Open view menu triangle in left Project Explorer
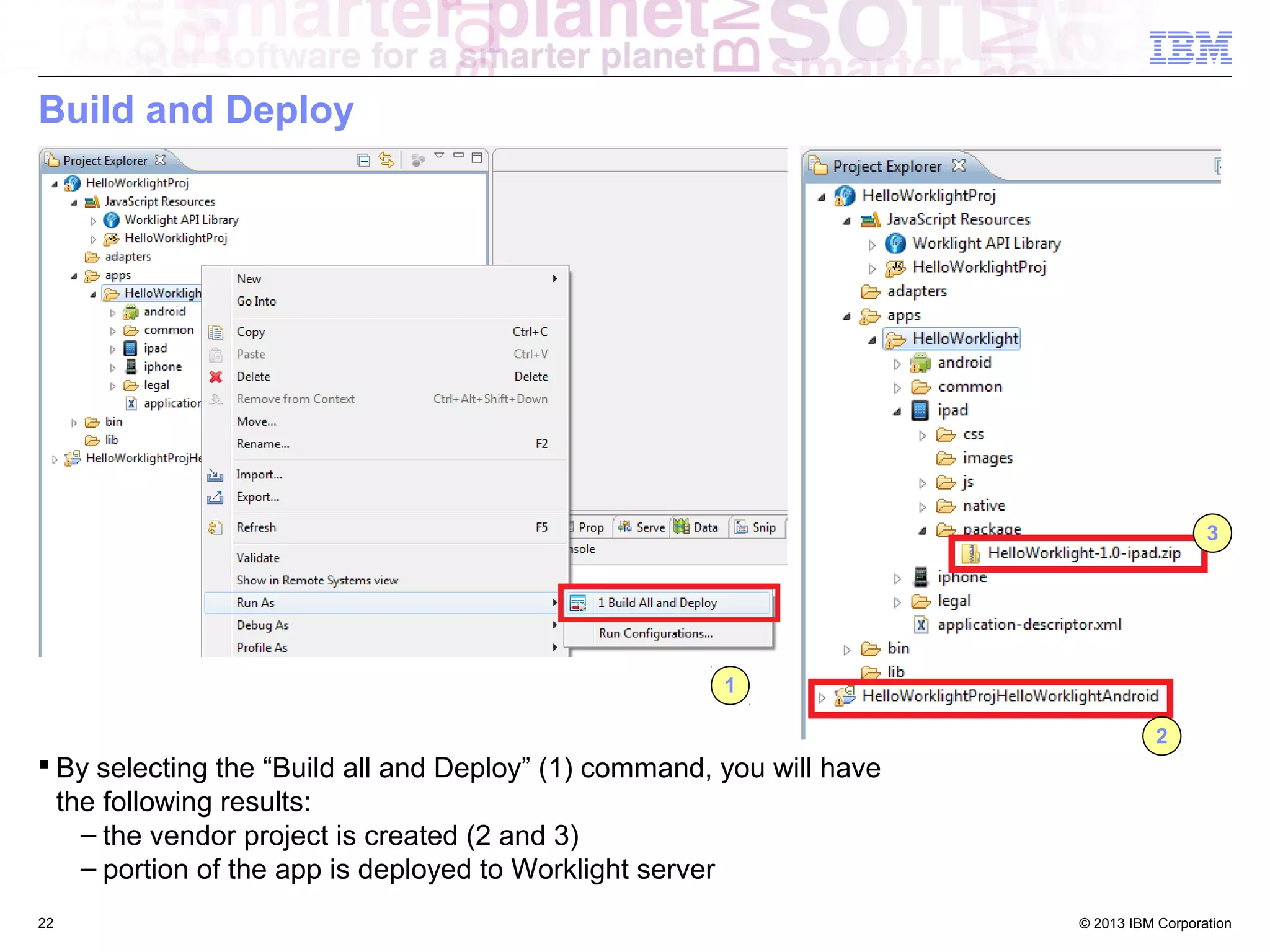Viewport: 1270px width, 952px height. click(439, 156)
